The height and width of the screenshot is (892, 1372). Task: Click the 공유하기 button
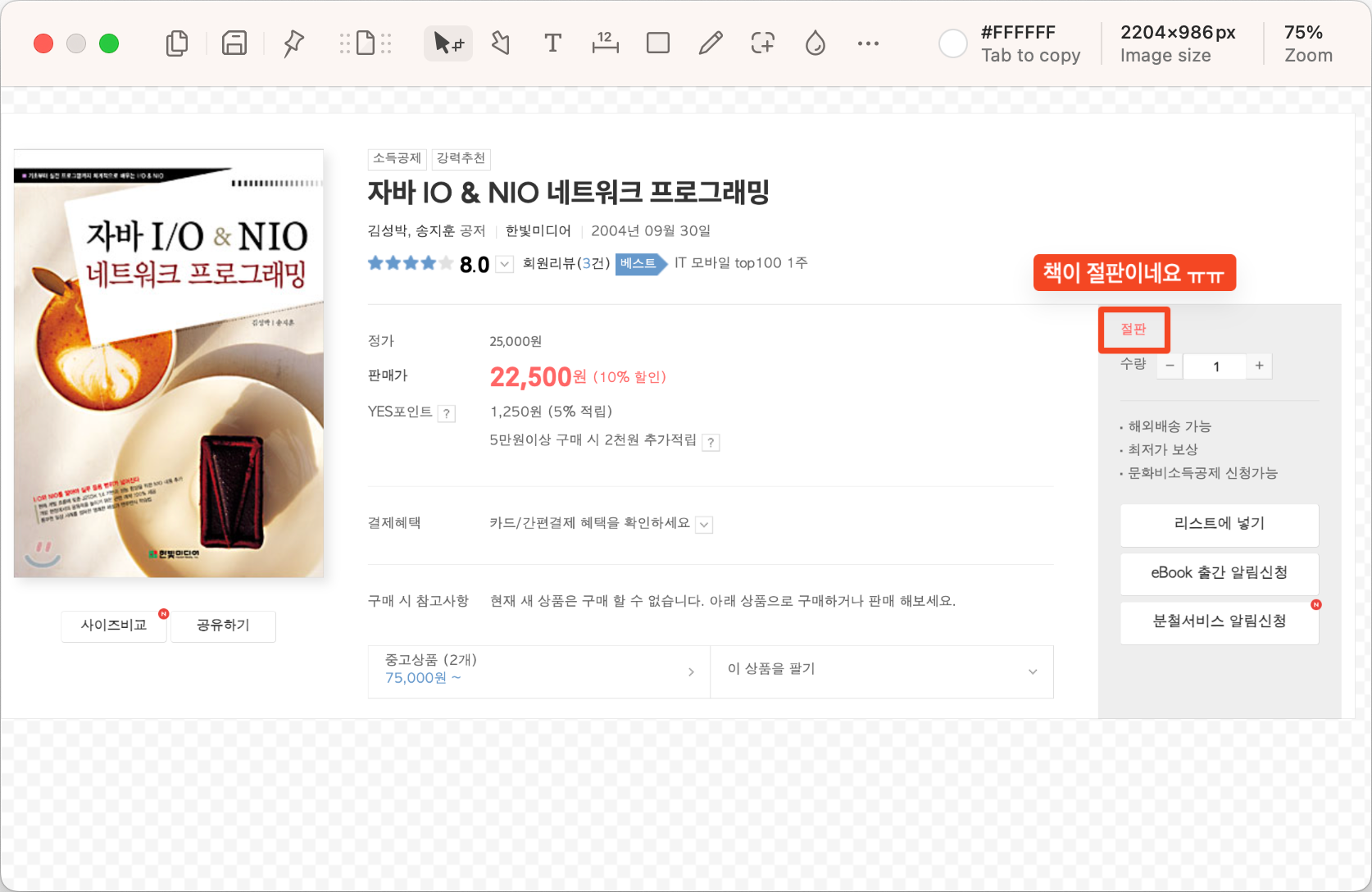[x=223, y=626]
